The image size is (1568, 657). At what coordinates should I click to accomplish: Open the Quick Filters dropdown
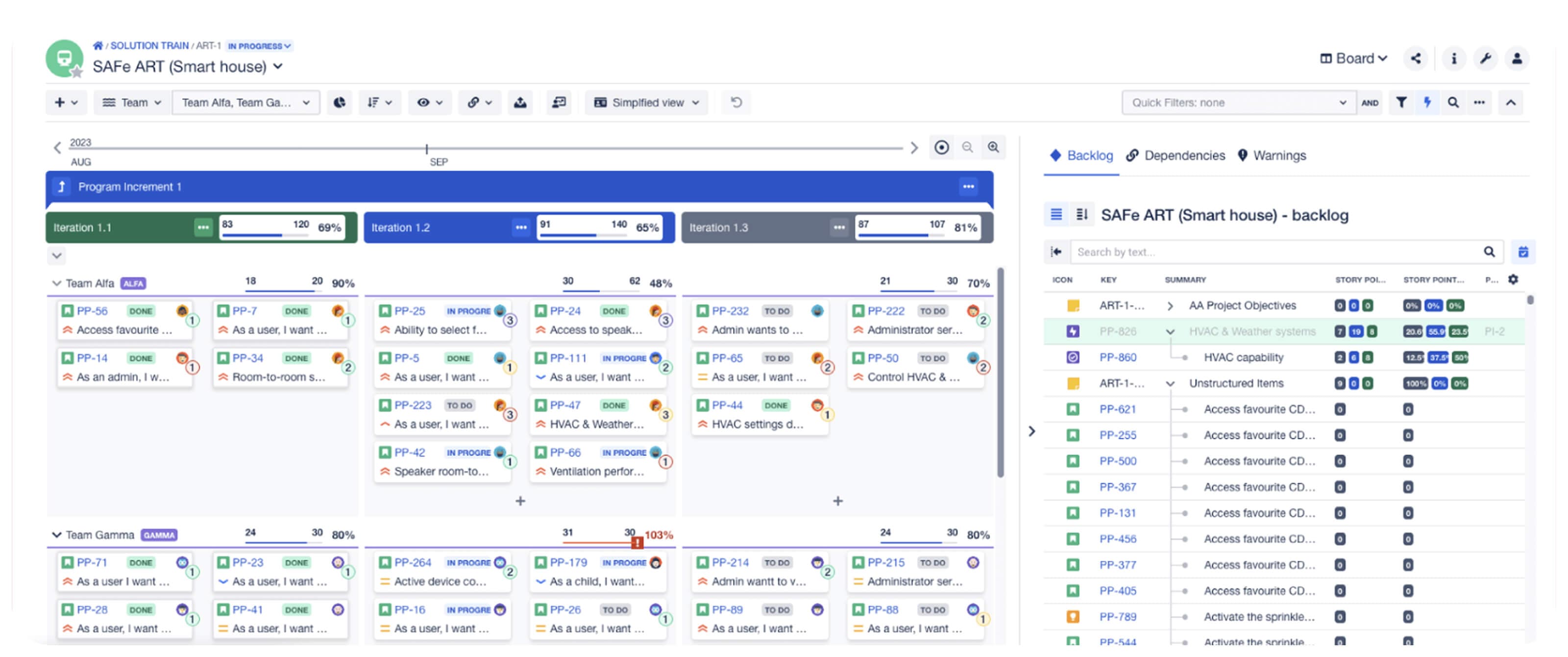click(x=1239, y=102)
